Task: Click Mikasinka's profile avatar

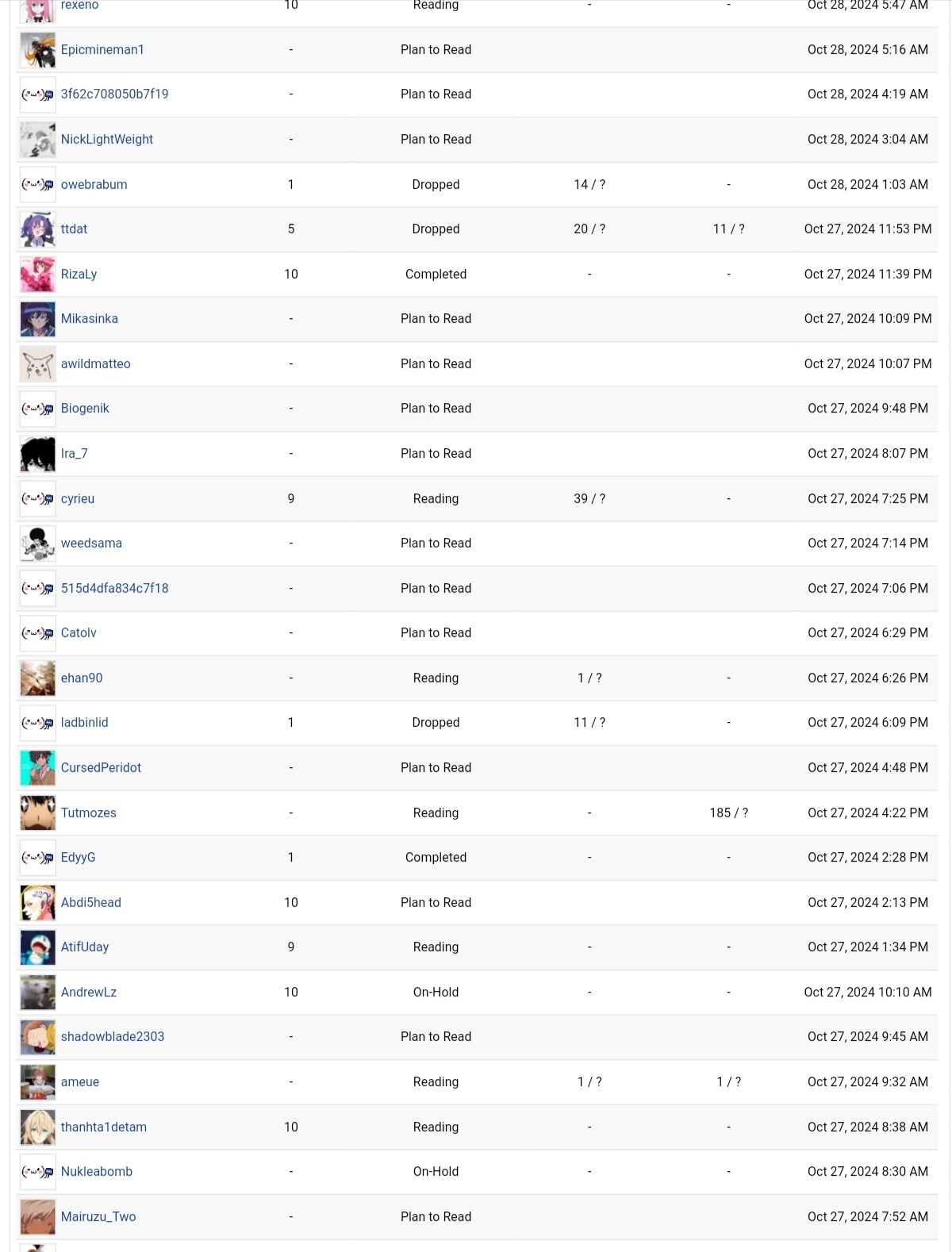Action: [x=37, y=319]
